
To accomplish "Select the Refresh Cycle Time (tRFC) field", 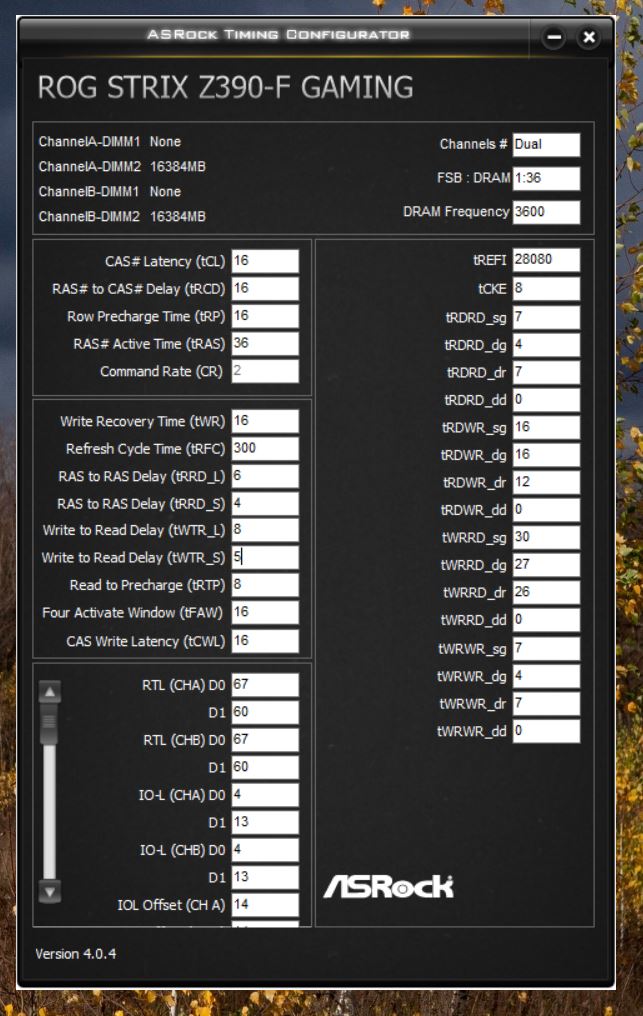I will coord(265,448).
